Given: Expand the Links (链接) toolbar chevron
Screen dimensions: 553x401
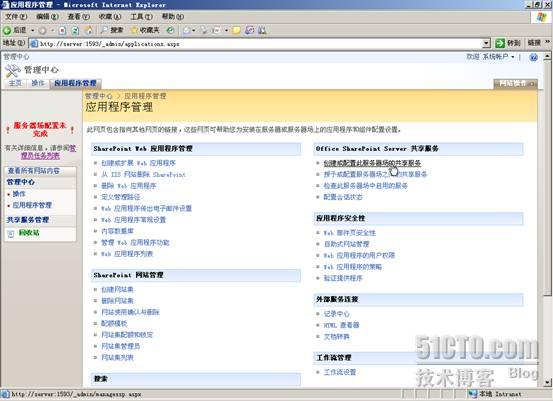Looking at the screenshot, I should coord(547,43).
